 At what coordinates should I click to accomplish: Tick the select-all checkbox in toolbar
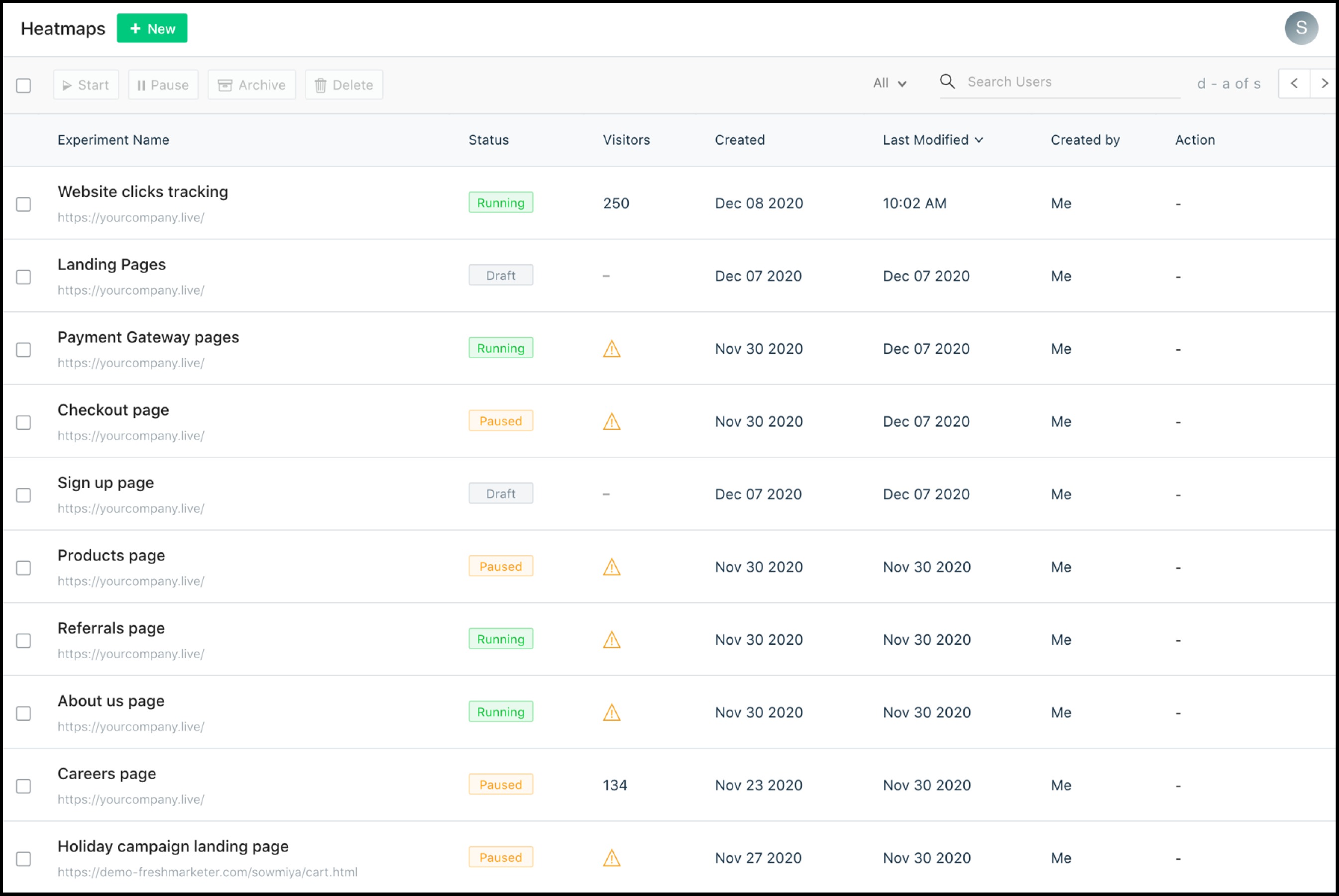pyautogui.click(x=23, y=86)
